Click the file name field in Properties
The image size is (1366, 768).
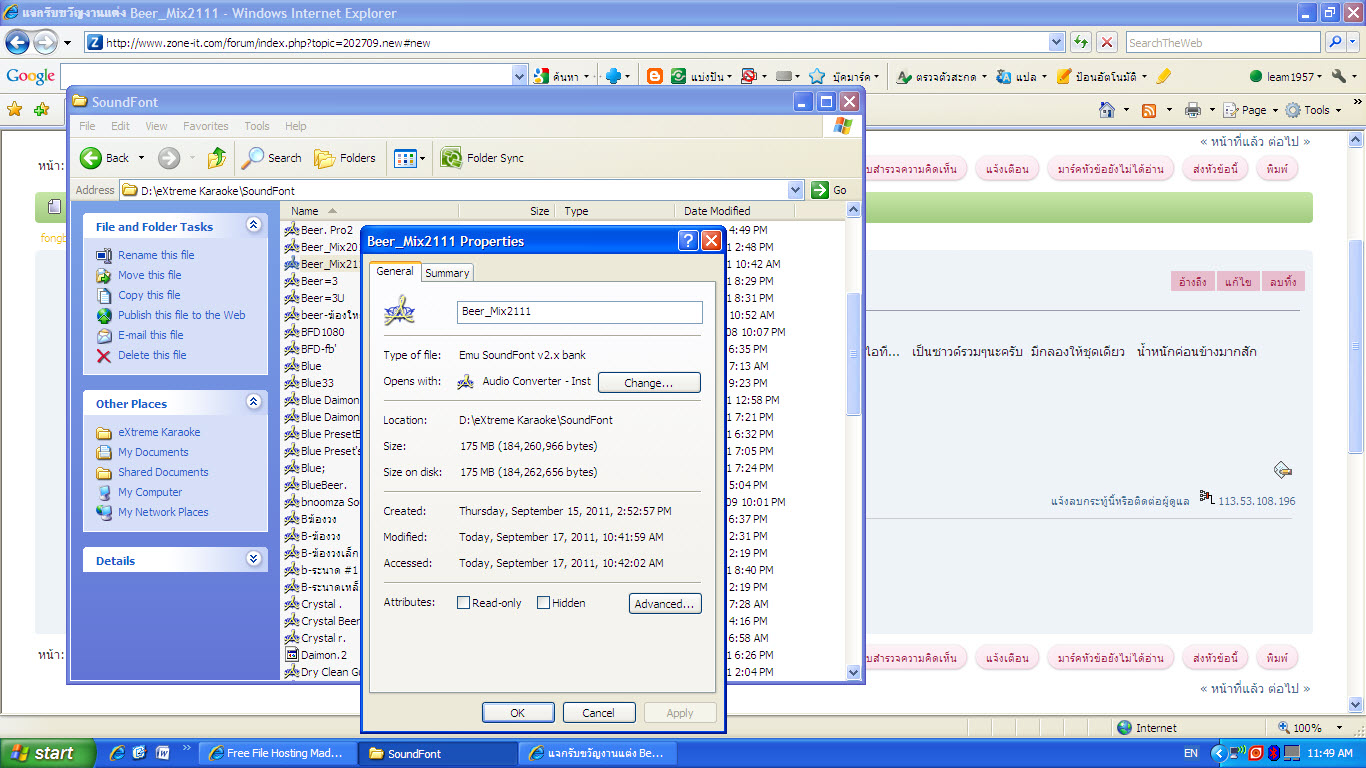579,312
